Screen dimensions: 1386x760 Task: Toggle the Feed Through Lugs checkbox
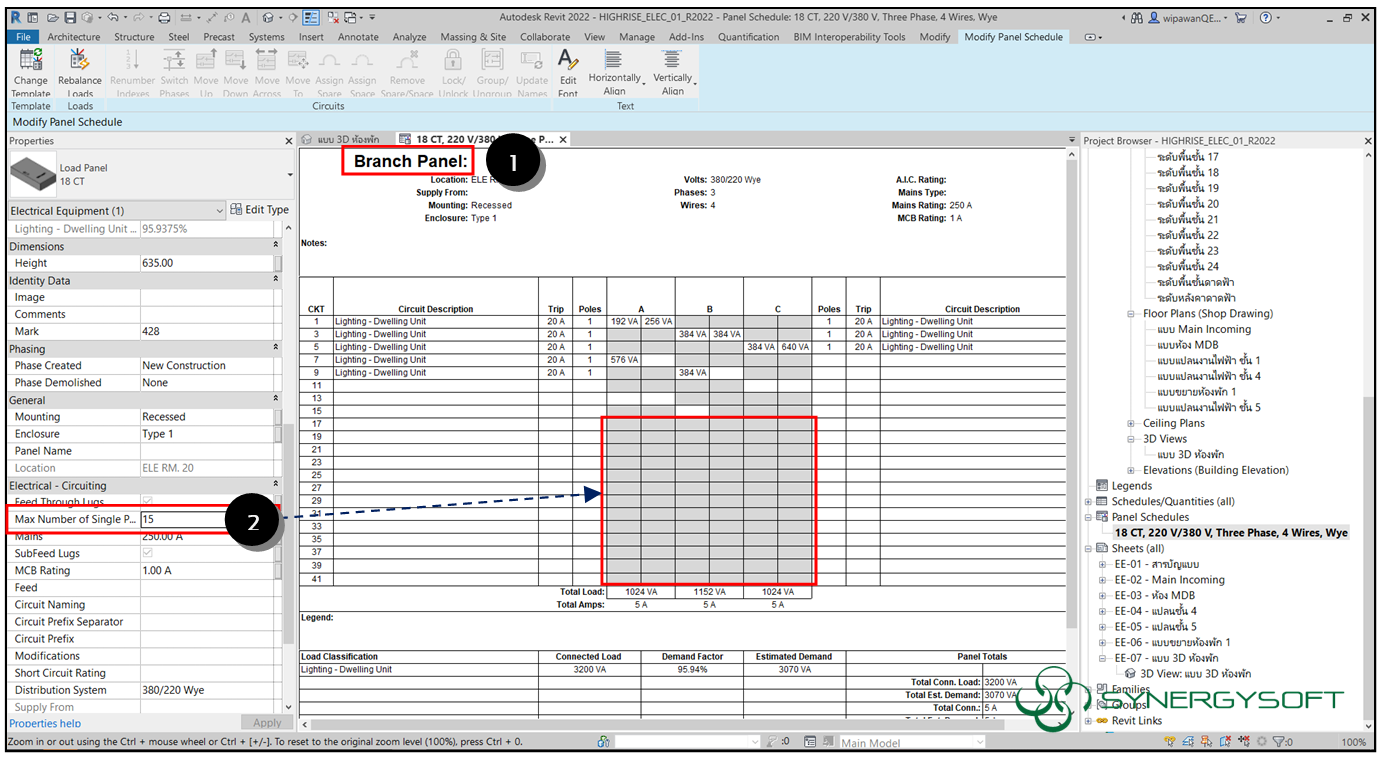coord(147,502)
